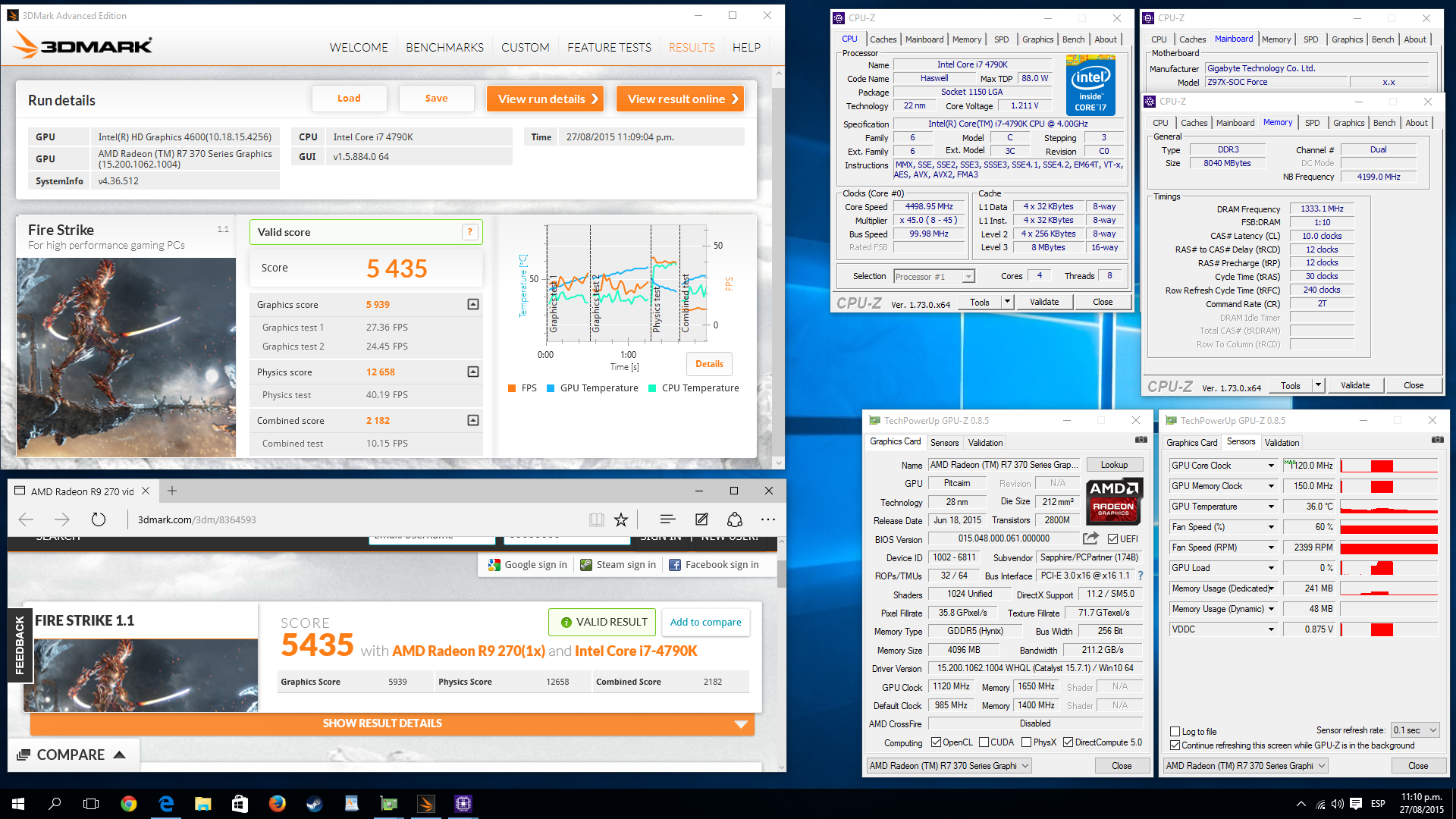1456x819 pixels.
Task: Go back in Edge browser
Action: pyautogui.click(x=26, y=519)
